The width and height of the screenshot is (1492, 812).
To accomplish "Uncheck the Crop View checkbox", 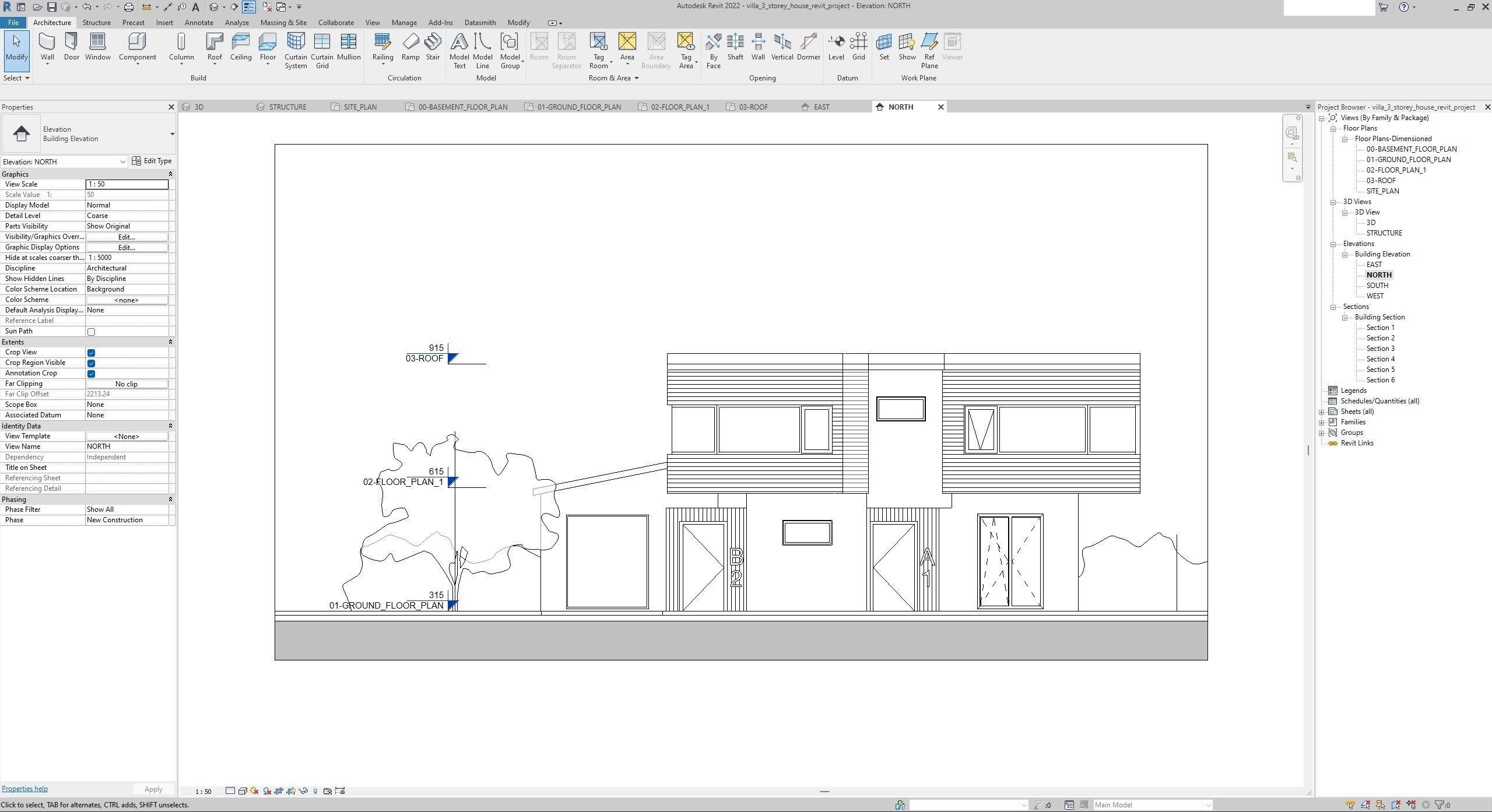I will 91,353.
